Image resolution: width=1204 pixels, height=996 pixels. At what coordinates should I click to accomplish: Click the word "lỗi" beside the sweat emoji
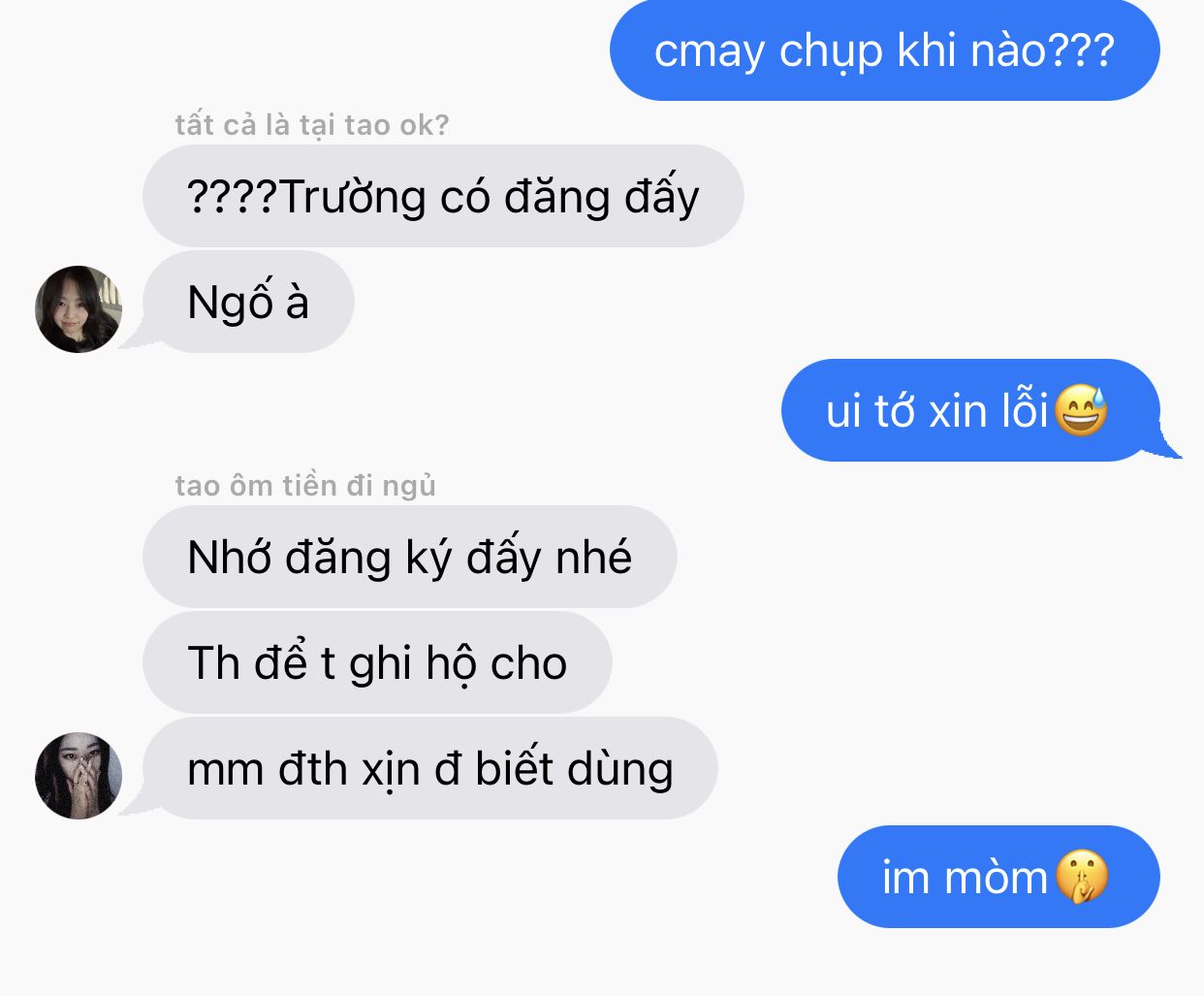[1025, 408]
